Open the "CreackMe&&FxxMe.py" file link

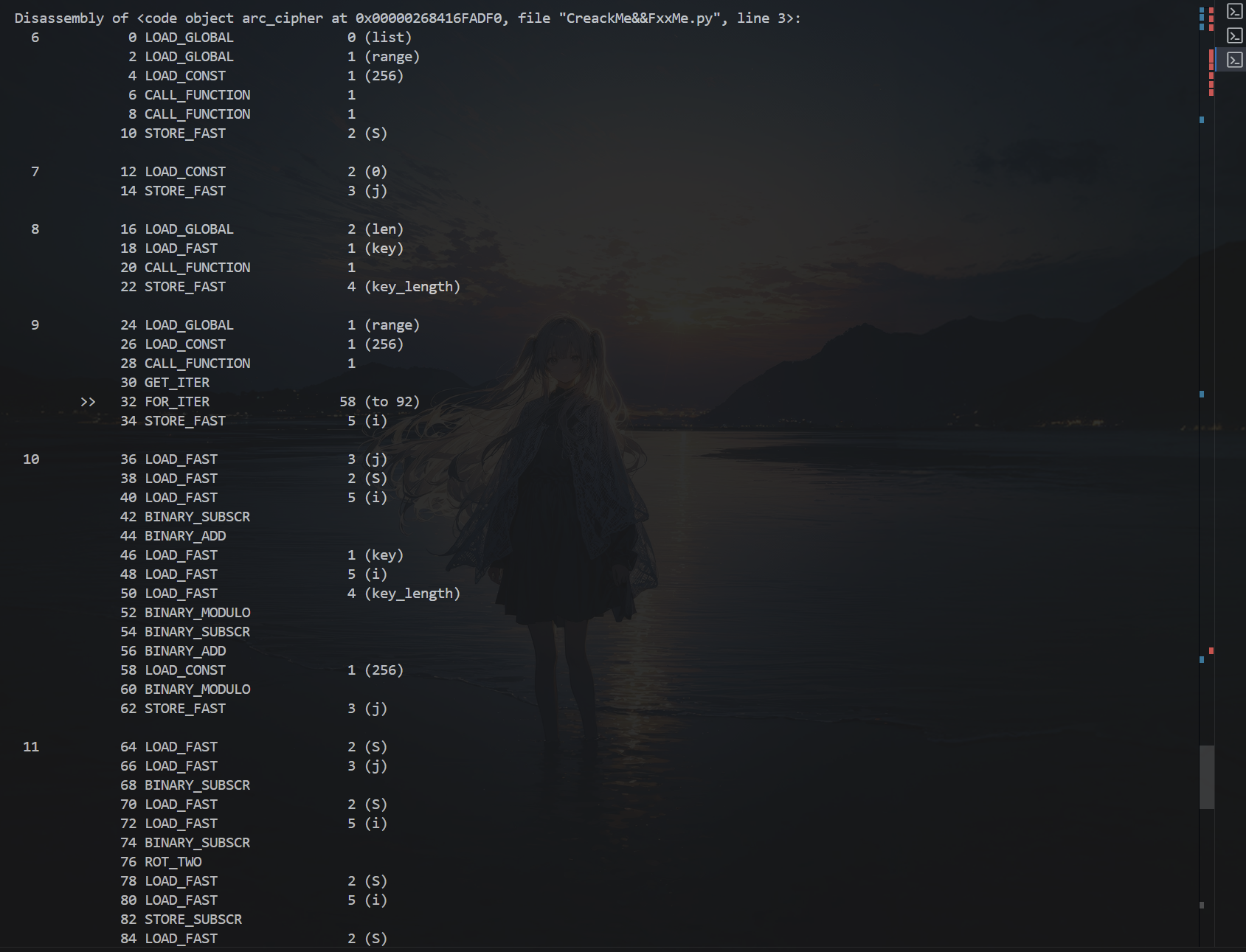coord(640,18)
